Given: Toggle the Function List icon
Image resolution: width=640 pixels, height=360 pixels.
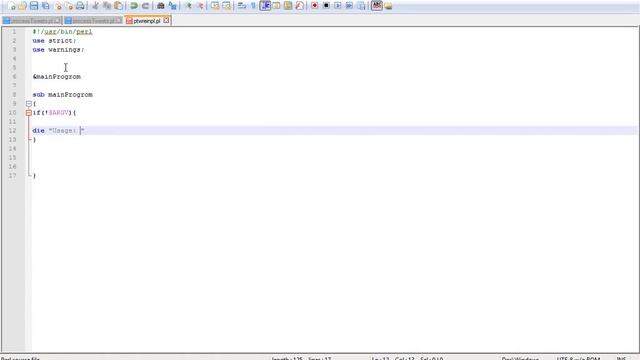Looking at the screenshot, I should pos(299,6).
